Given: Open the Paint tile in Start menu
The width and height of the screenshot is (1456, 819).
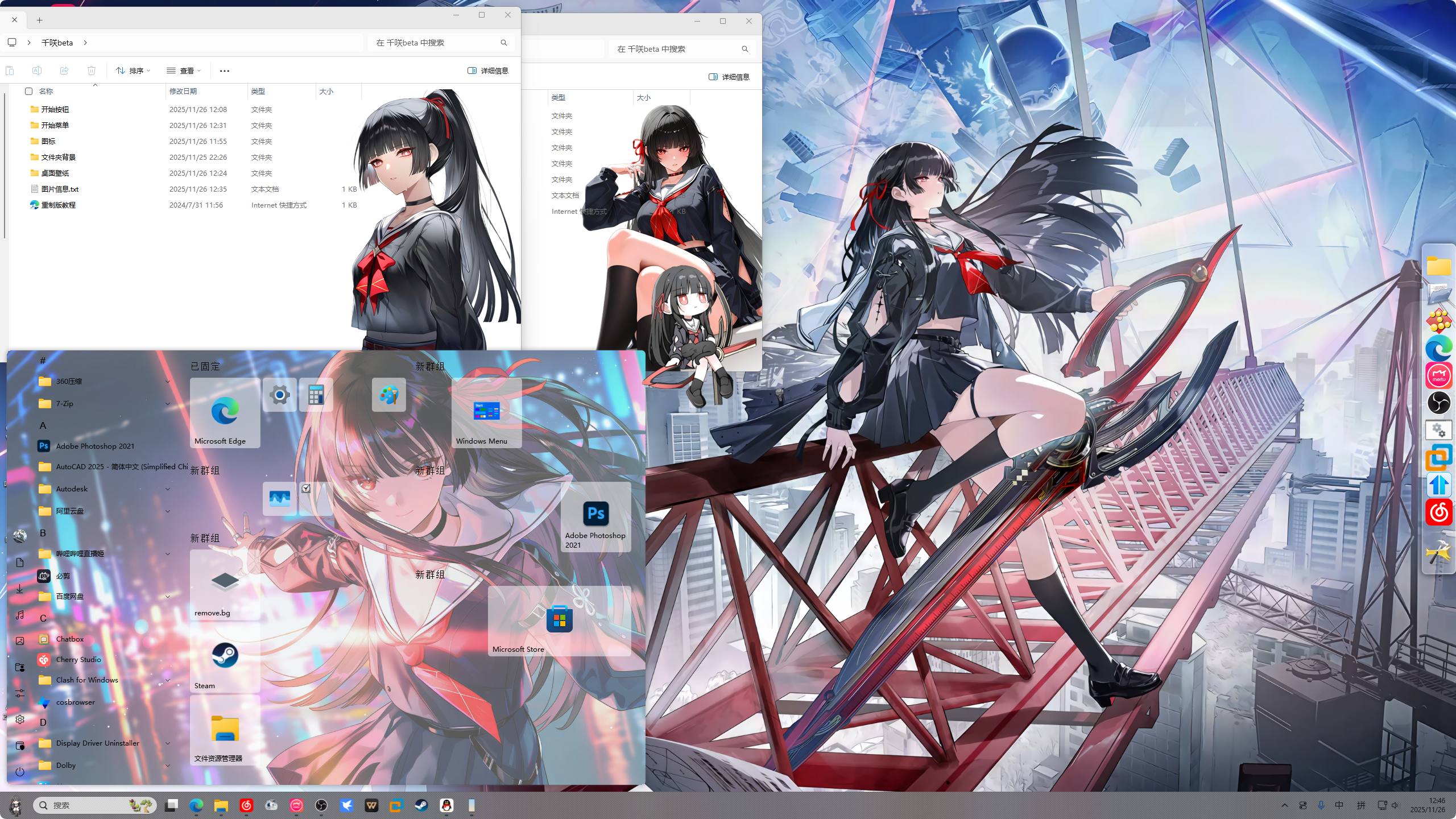Looking at the screenshot, I should (x=388, y=395).
